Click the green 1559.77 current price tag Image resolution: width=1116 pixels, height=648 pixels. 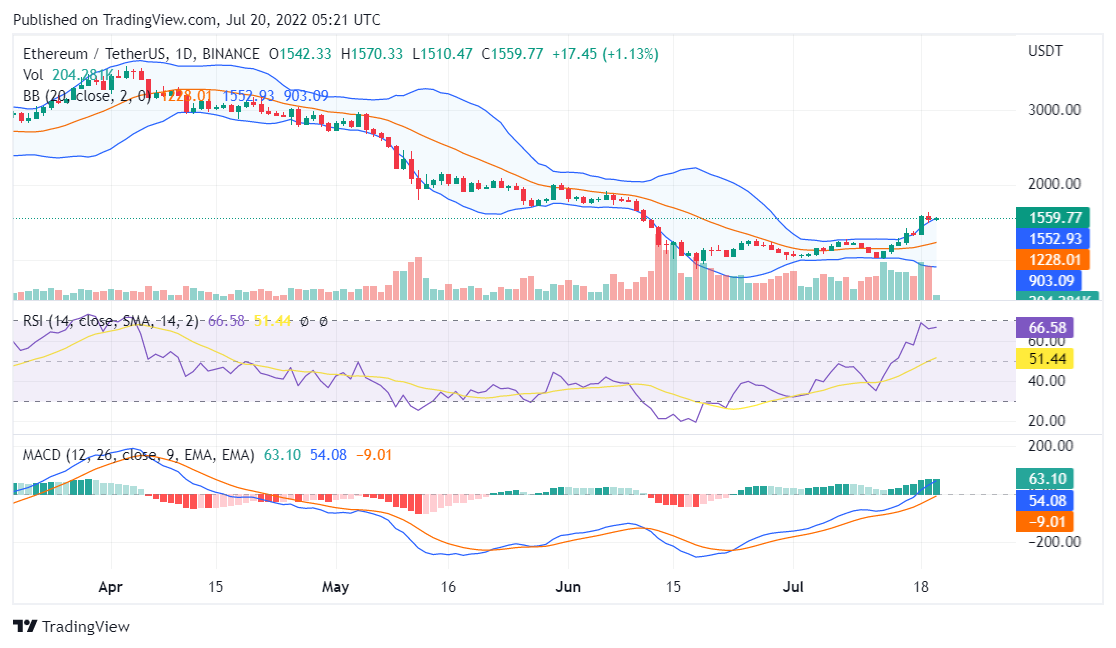click(1055, 217)
